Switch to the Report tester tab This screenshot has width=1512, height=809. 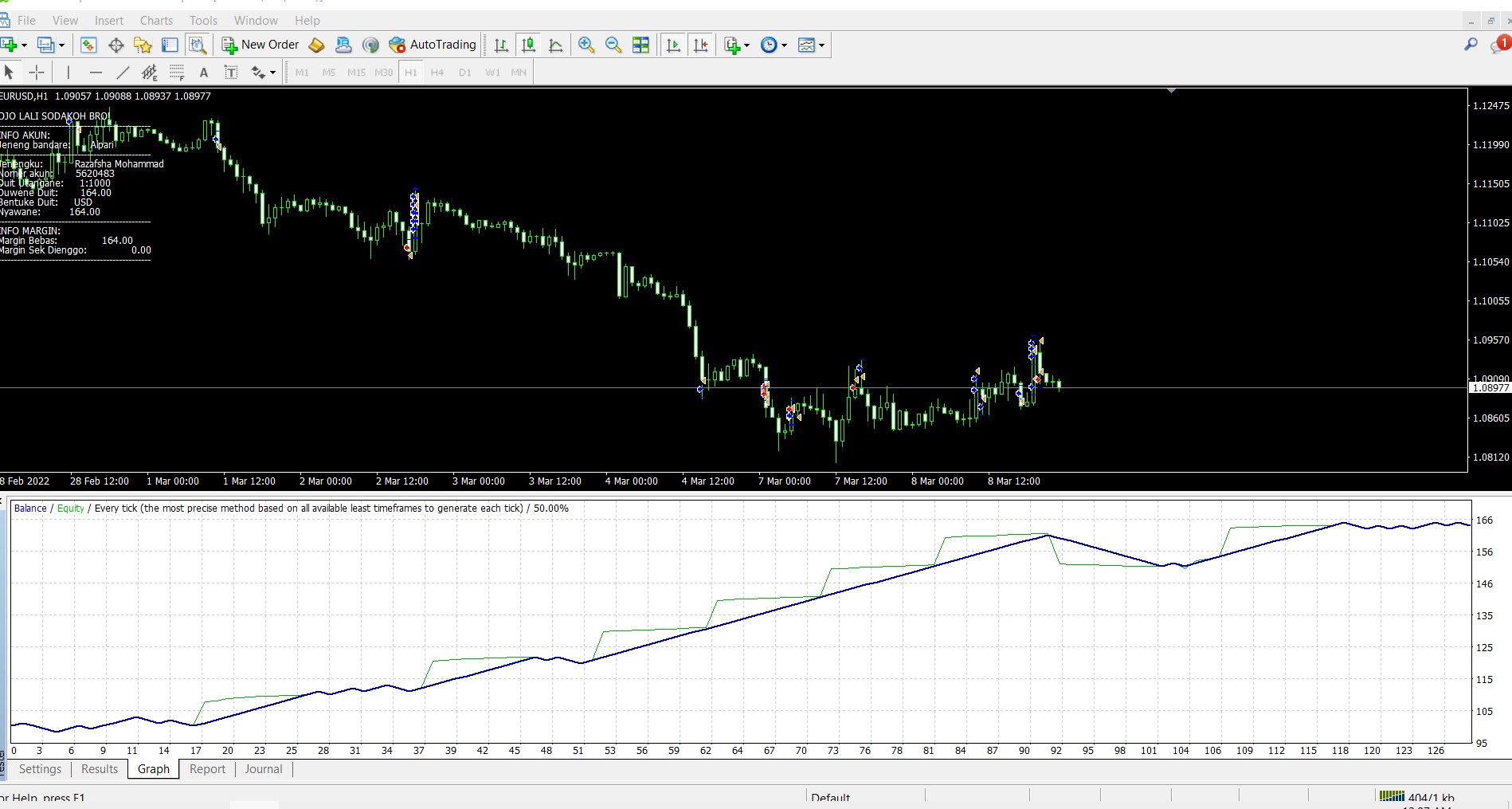point(207,769)
